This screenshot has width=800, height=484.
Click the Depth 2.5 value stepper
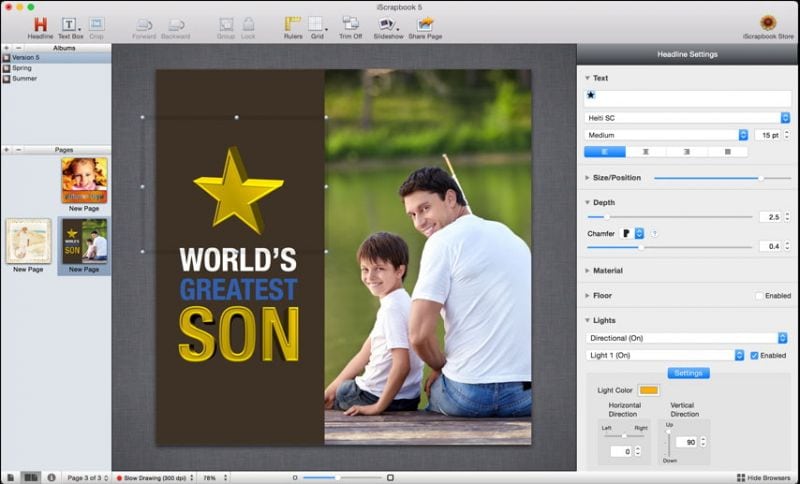787,217
